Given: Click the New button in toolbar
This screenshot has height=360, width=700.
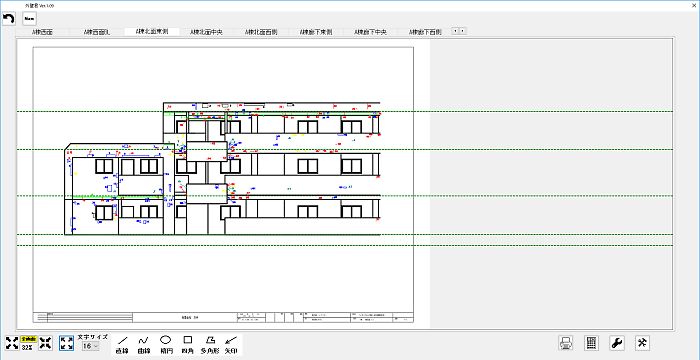Looking at the screenshot, I should point(29,19).
